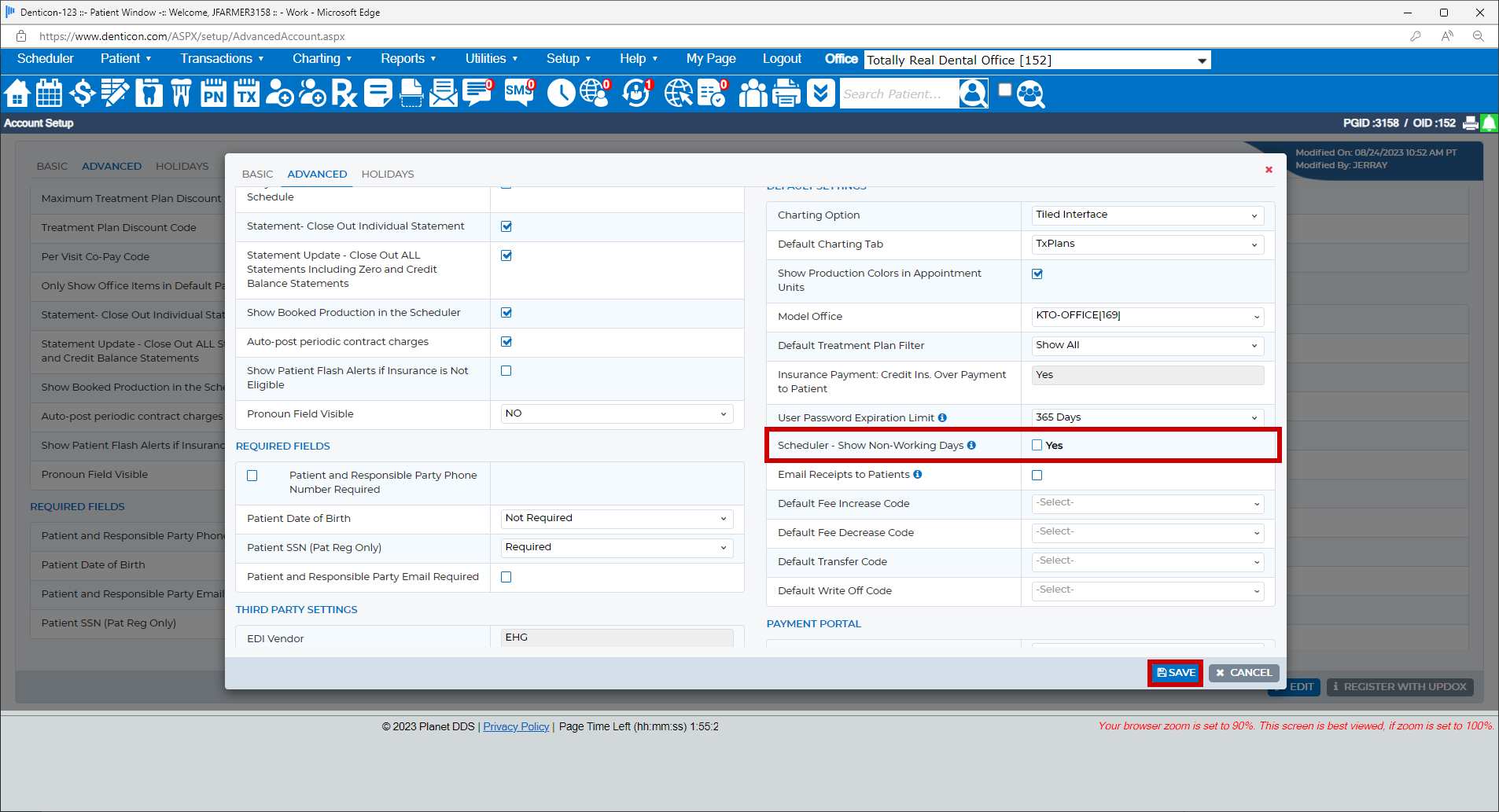Click the double-chevron expand toolbar icon
This screenshot has height=812, width=1499.
point(820,94)
